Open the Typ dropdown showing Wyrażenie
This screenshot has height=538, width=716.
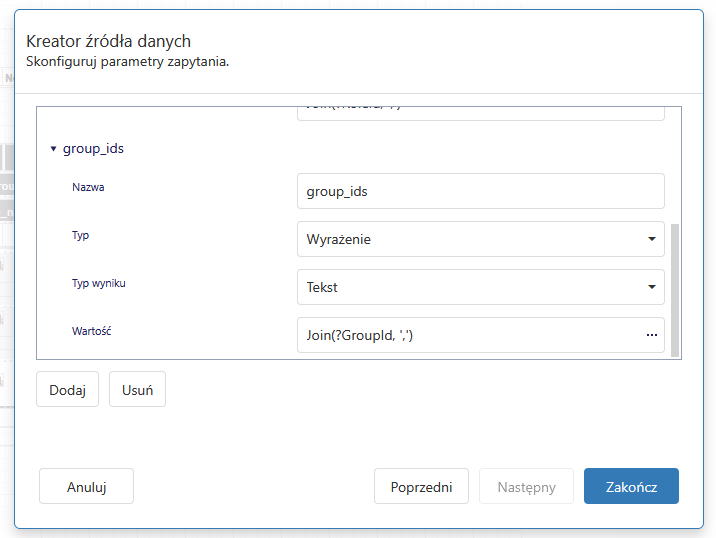pyautogui.click(x=468, y=239)
